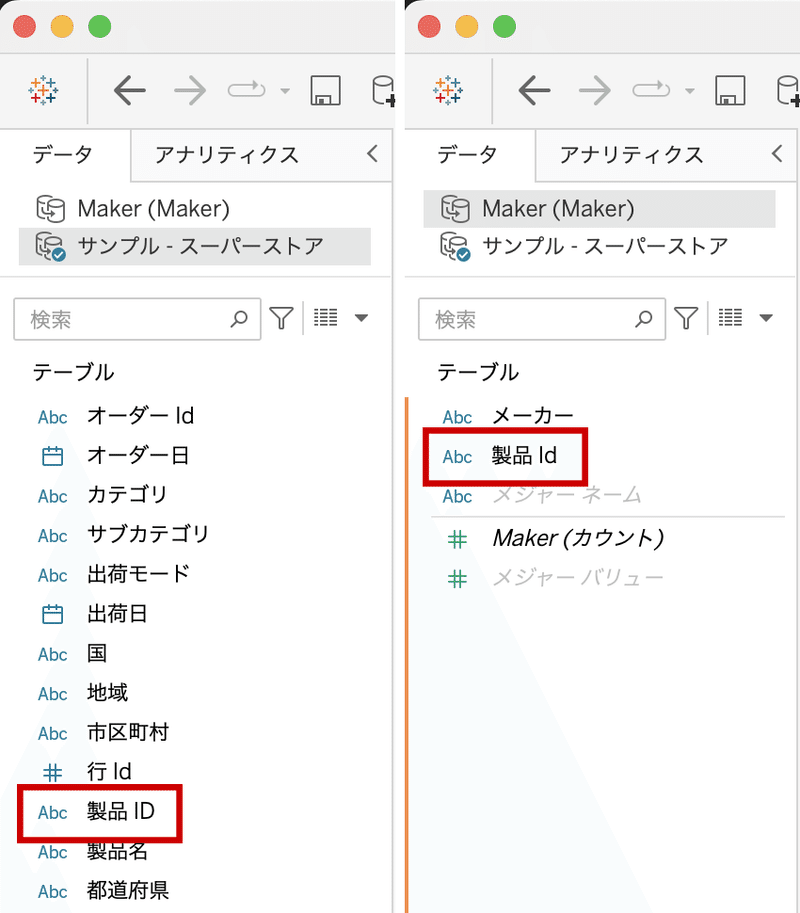Select the 市区町村 field
This screenshot has width=800, height=913.
[x=128, y=732]
